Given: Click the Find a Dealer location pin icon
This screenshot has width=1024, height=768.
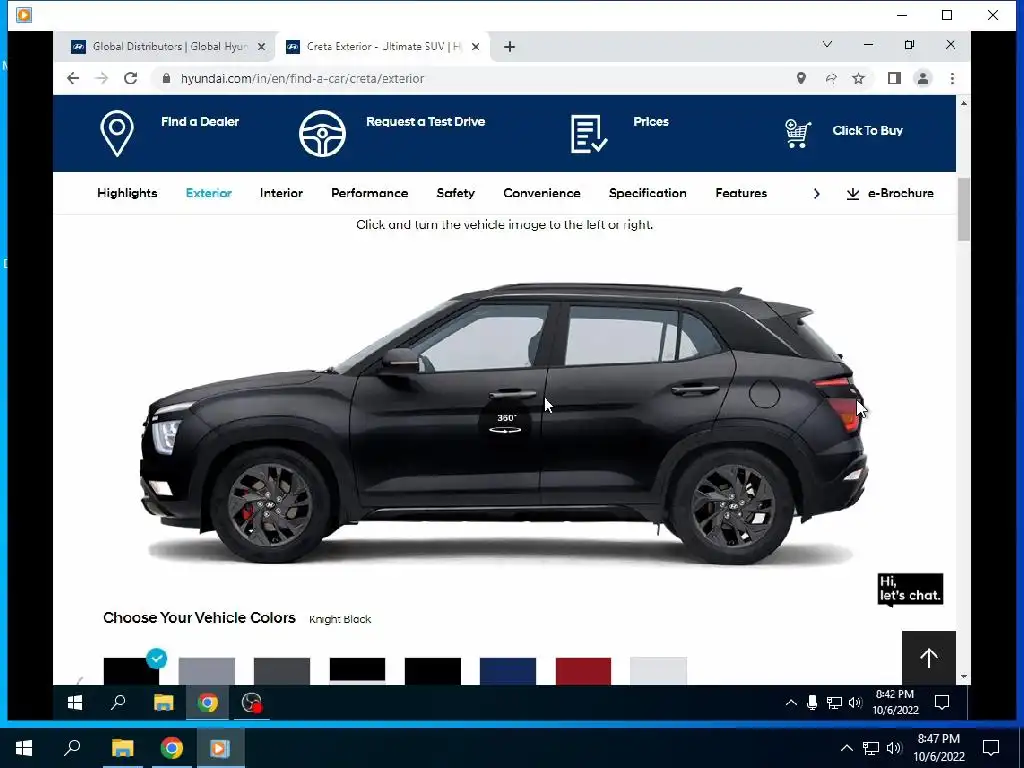Looking at the screenshot, I should 117,133.
